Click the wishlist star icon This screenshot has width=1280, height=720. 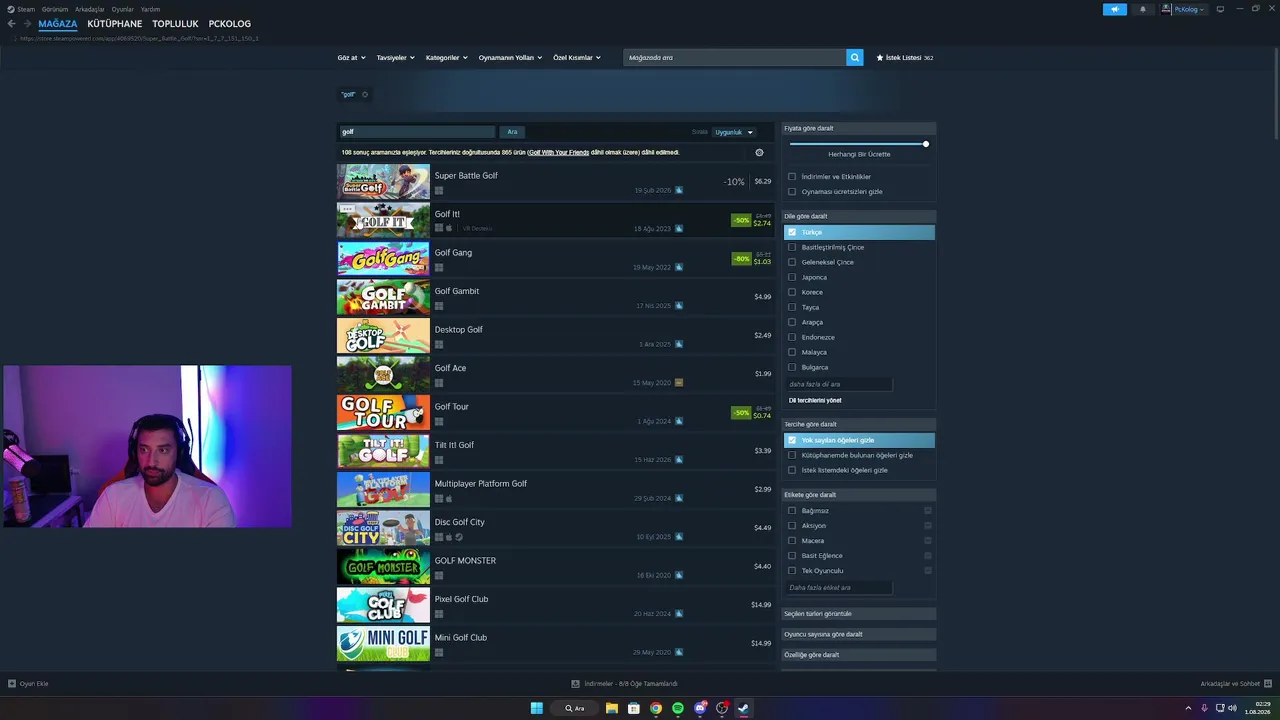click(880, 58)
